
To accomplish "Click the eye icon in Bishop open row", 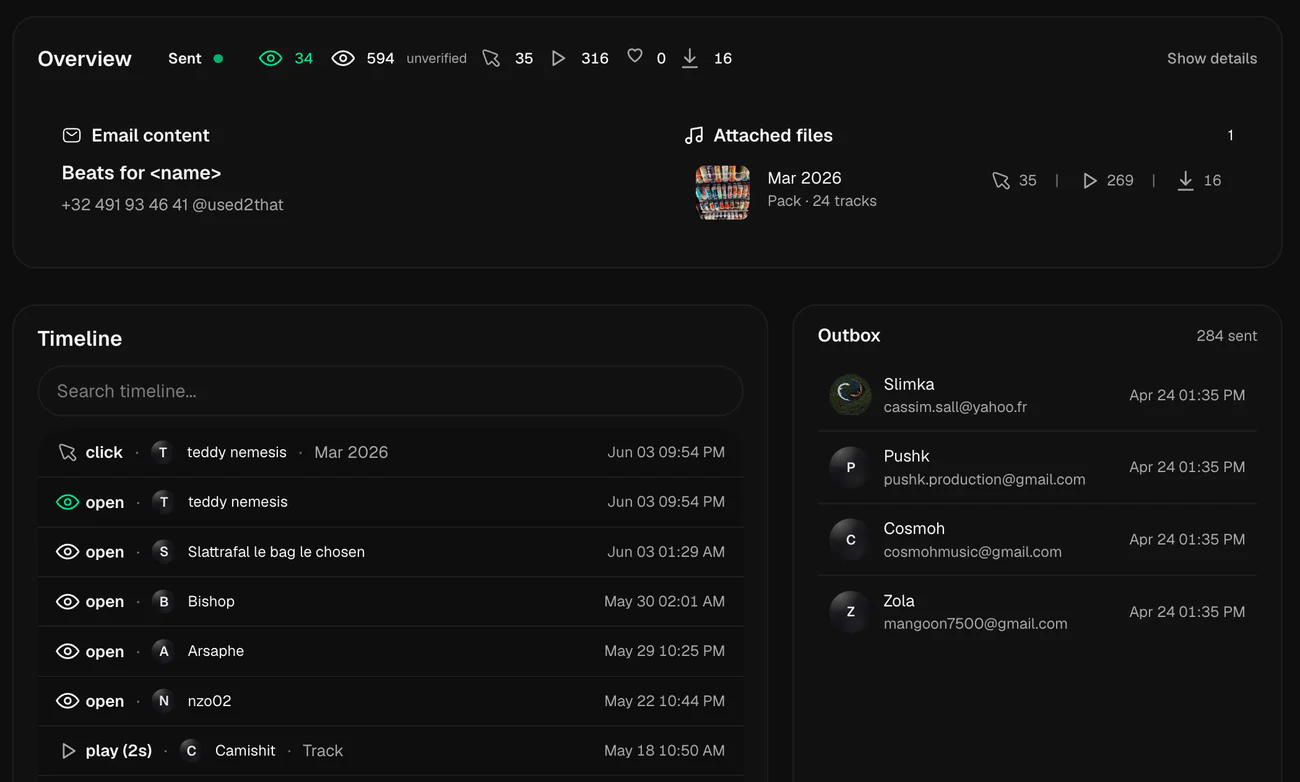I will 67,602.
